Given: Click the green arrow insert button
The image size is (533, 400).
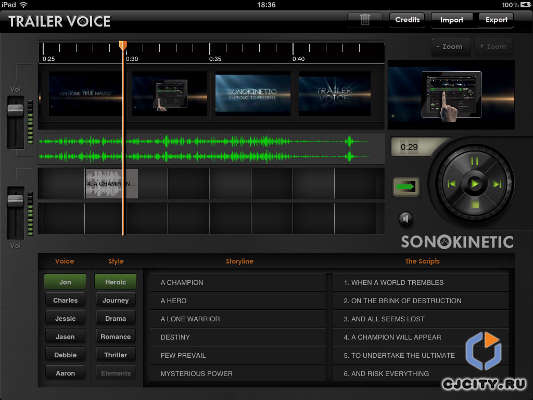Looking at the screenshot, I should coord(406,187).
